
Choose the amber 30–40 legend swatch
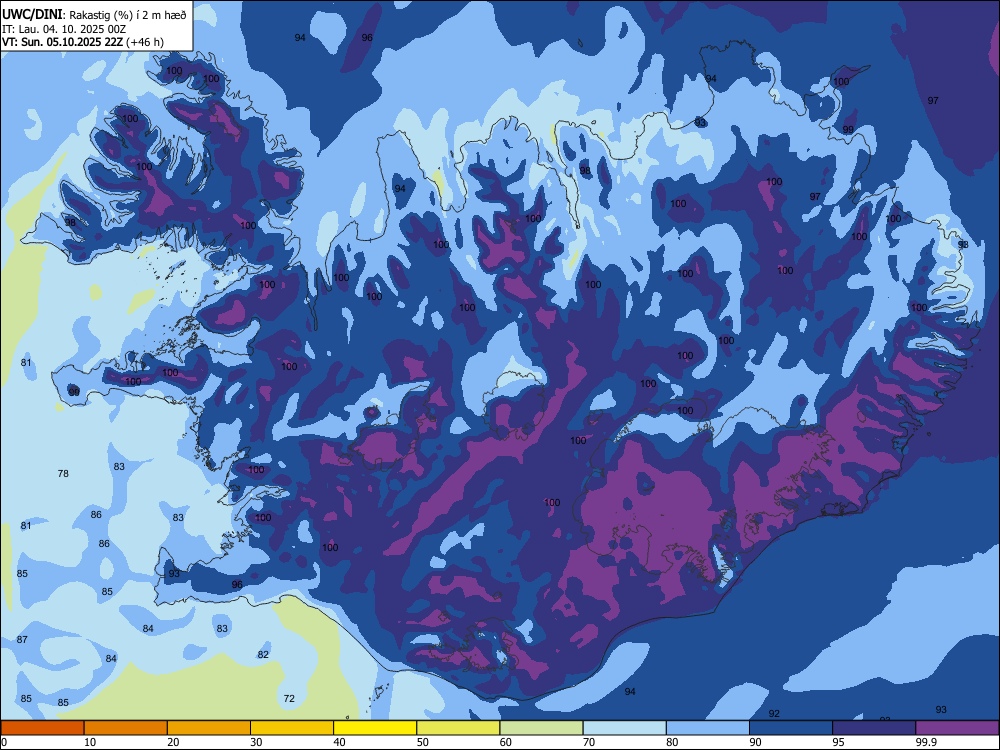(292, 728)
